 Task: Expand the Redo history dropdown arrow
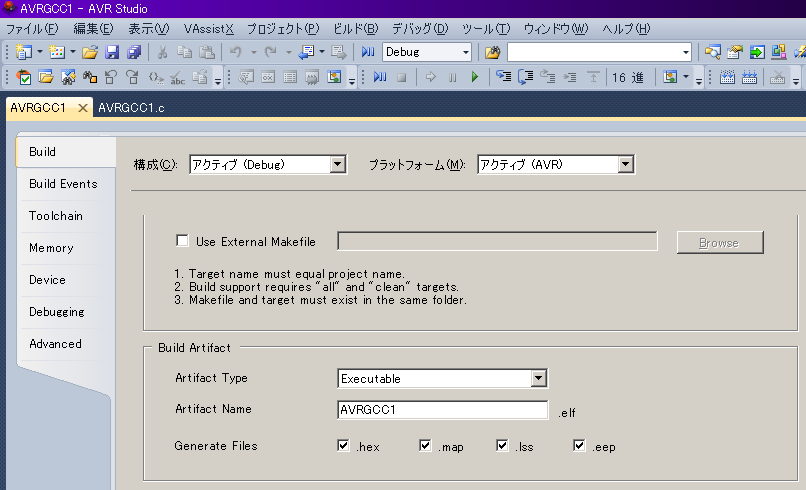coord(288,52)
